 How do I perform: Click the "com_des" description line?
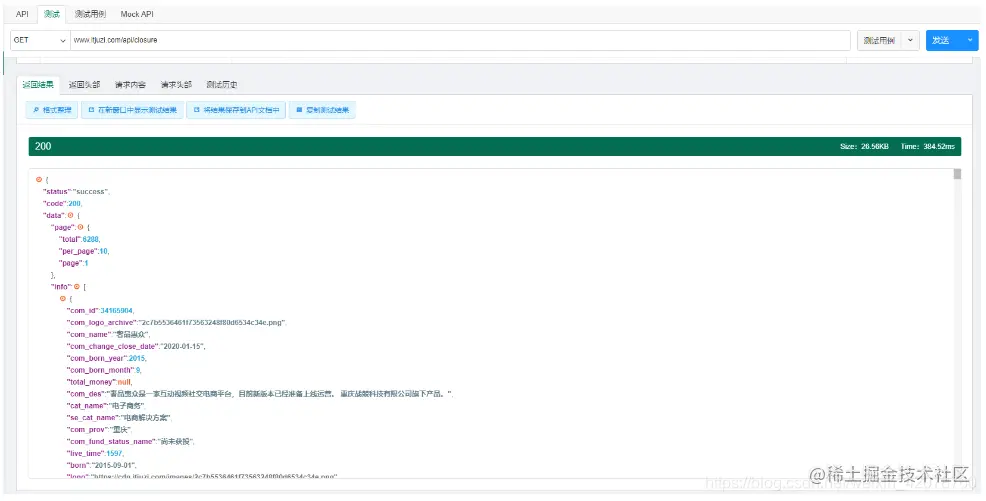click(259, 394)
